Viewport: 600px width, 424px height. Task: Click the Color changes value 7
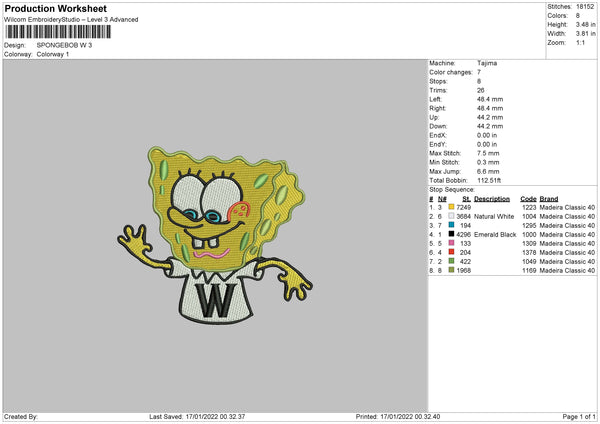pyautogui.click(x=479, y=72)
